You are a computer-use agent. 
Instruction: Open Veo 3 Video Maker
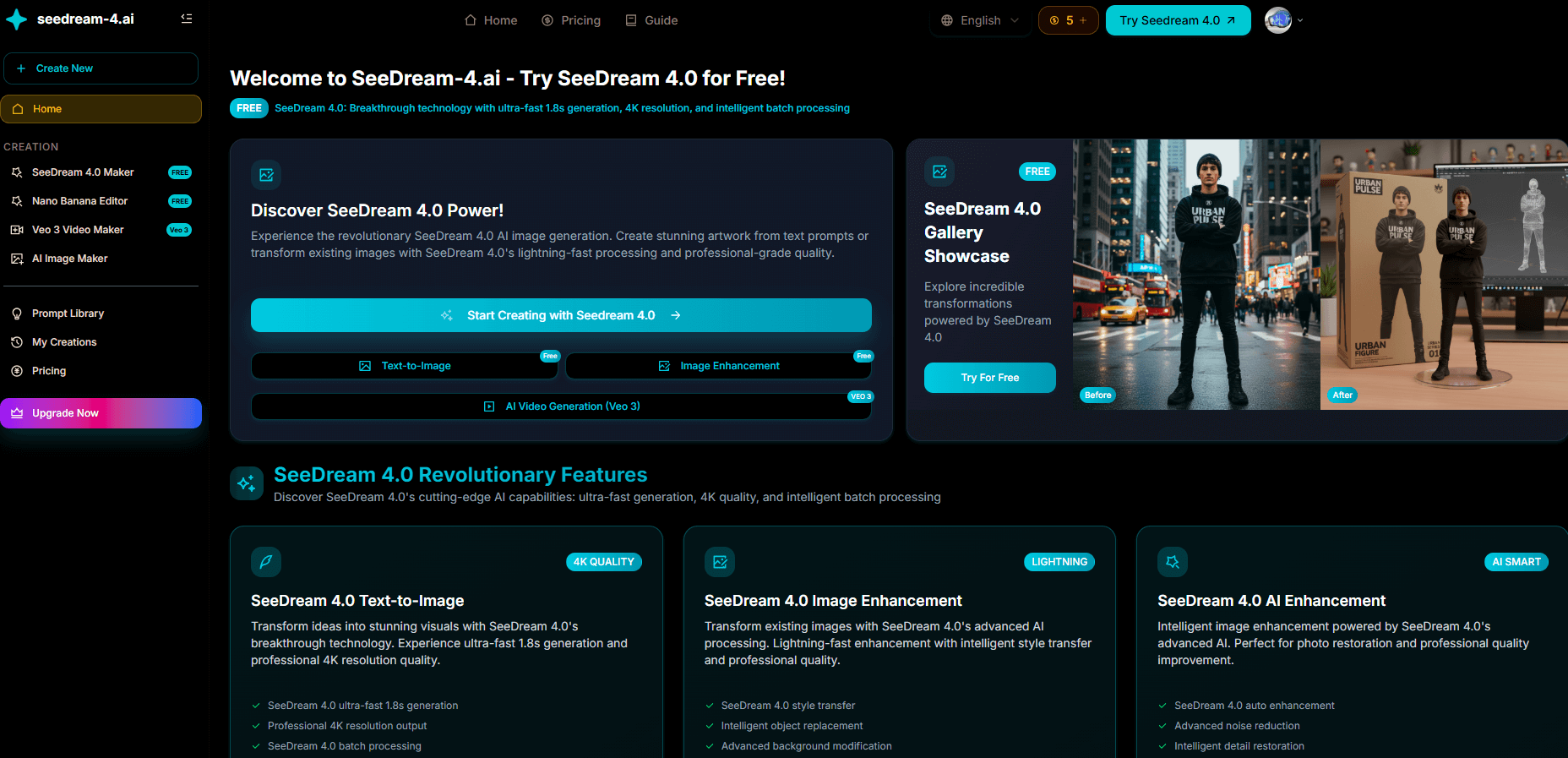click(78, 230)
